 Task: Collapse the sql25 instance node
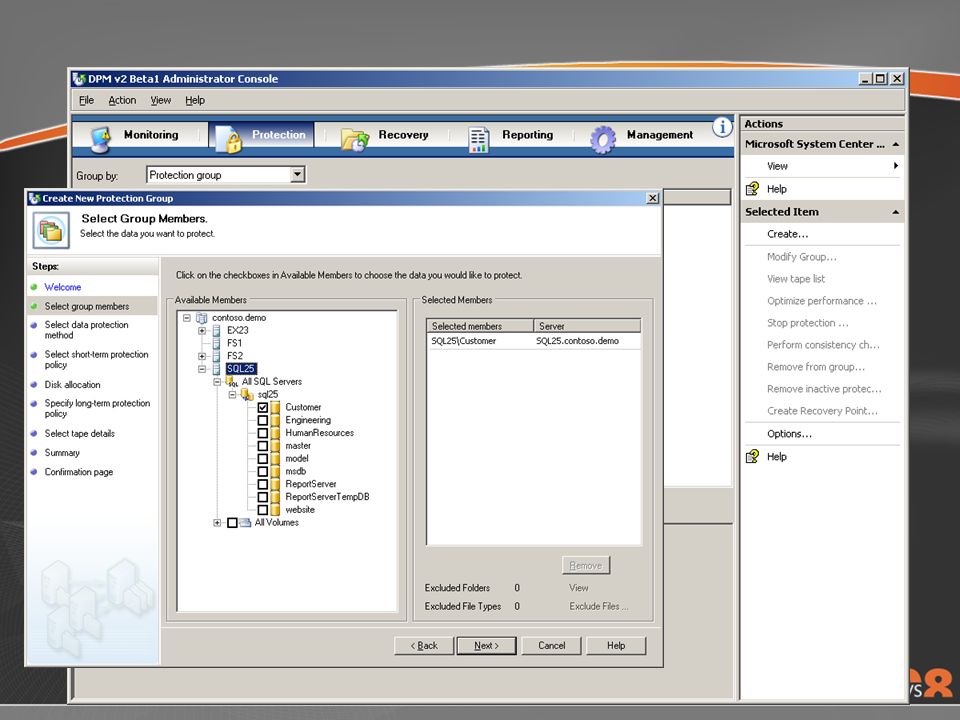[x=233, y=394]
